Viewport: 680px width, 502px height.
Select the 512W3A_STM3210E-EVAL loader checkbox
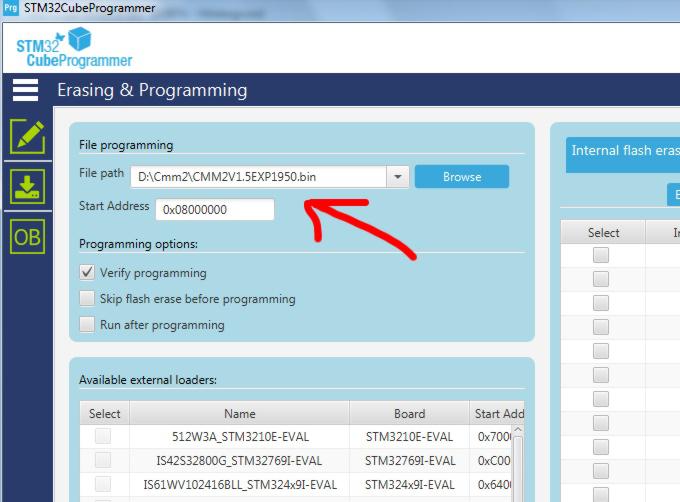(103, 437)
